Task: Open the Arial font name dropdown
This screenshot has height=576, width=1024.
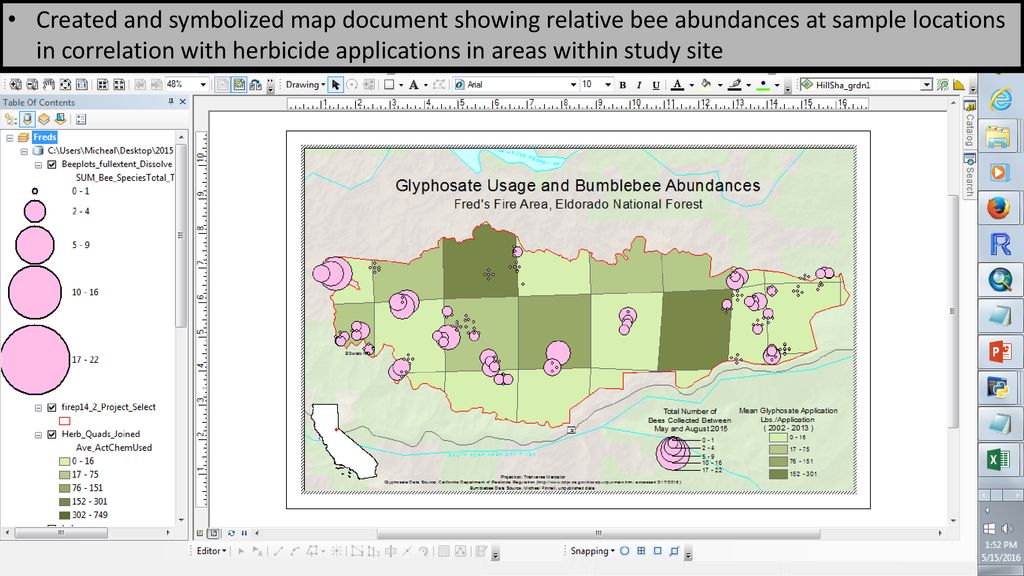Action: point(573,84)
